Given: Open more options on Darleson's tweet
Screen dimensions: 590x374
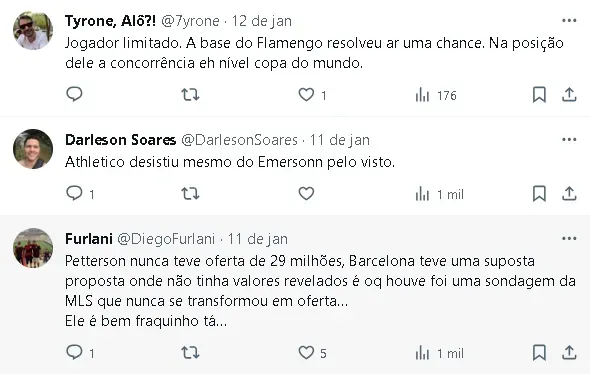Looking at the screenshot, I should coord(569,140).
